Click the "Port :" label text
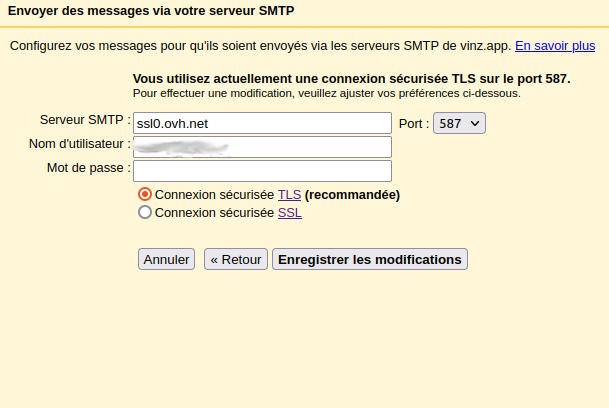The image size is (609, 408). click(414, 124)
